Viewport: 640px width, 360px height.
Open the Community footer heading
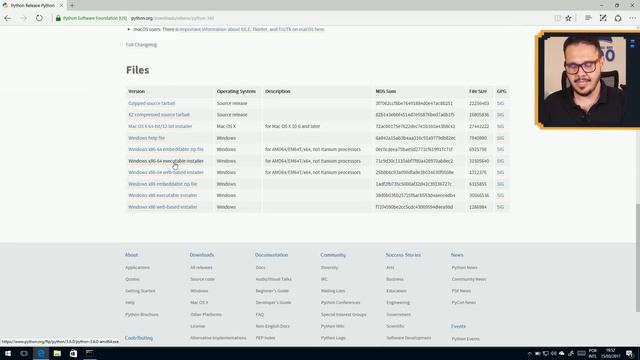coord(333,255)
